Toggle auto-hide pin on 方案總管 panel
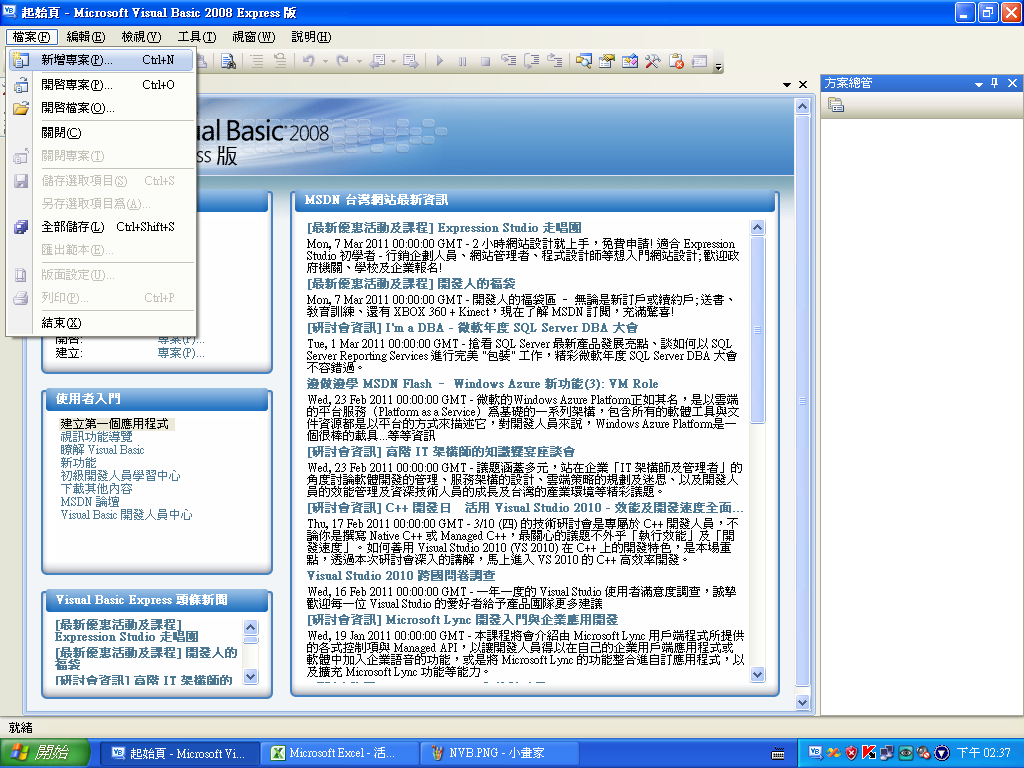 (x=995, y=83)
